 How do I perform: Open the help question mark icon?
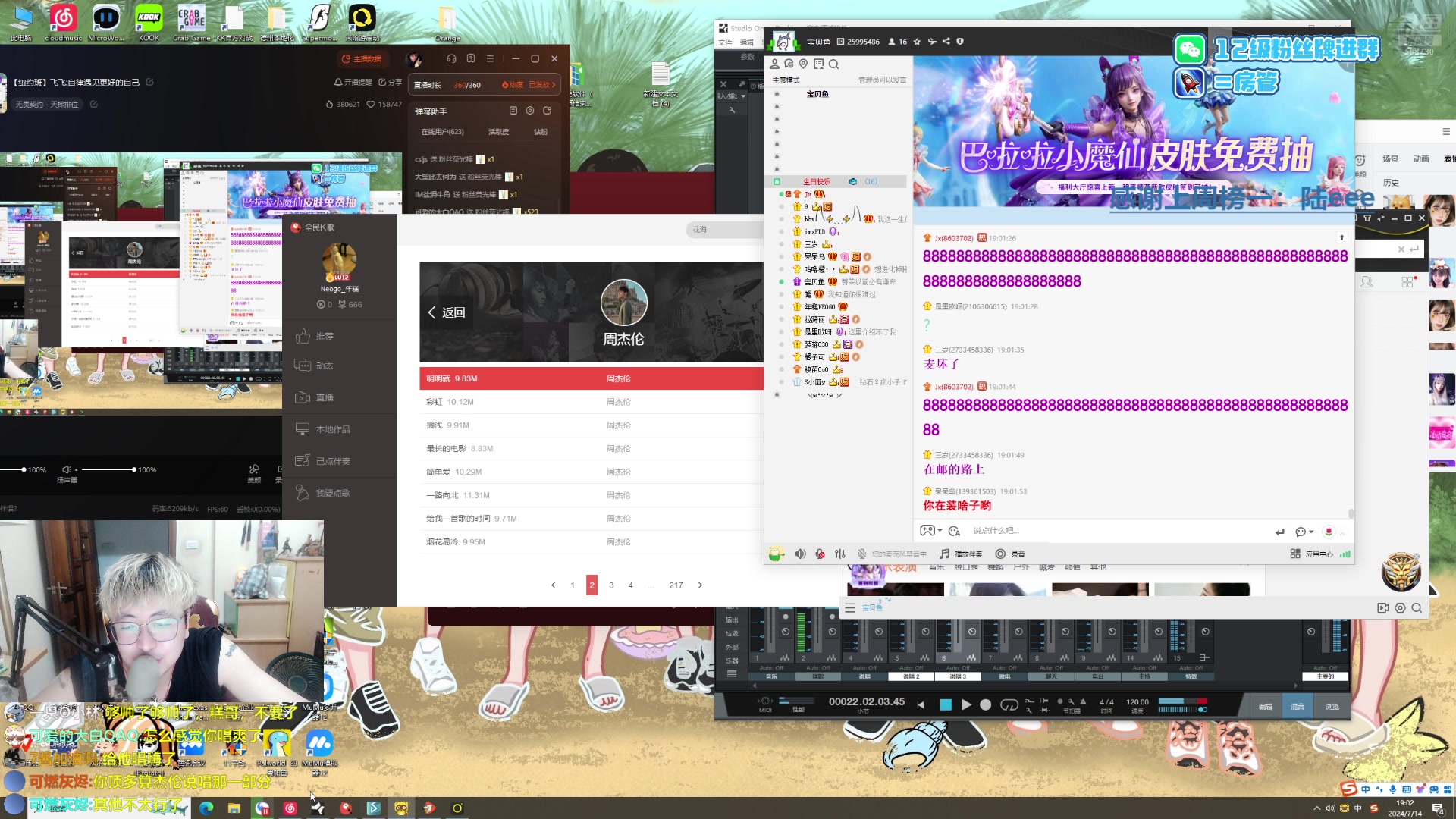(471, 58)
